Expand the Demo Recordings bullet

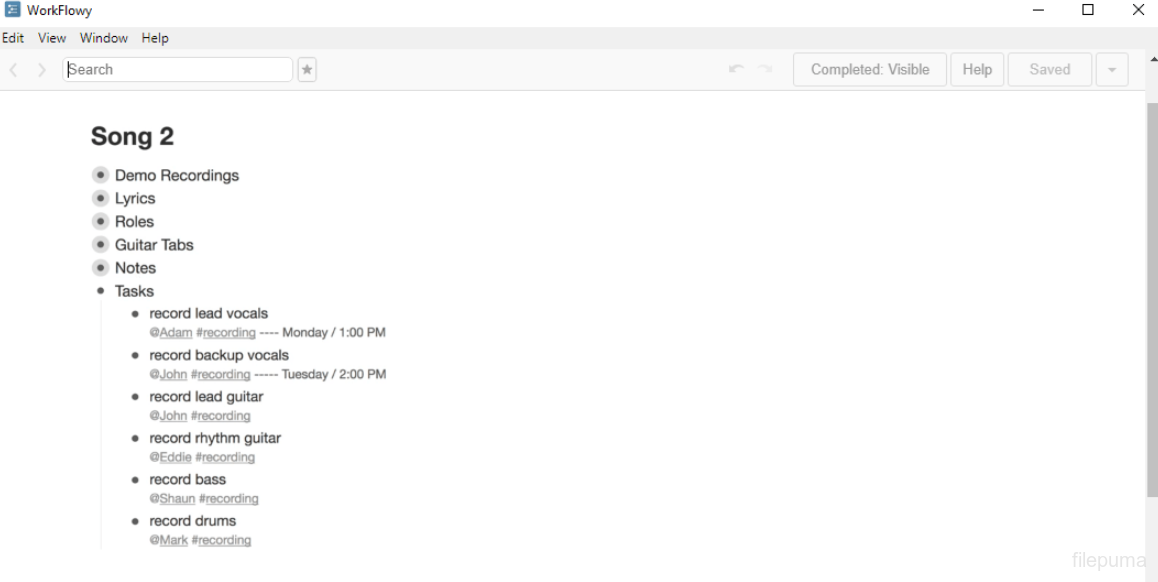click(x=100, y=175)
